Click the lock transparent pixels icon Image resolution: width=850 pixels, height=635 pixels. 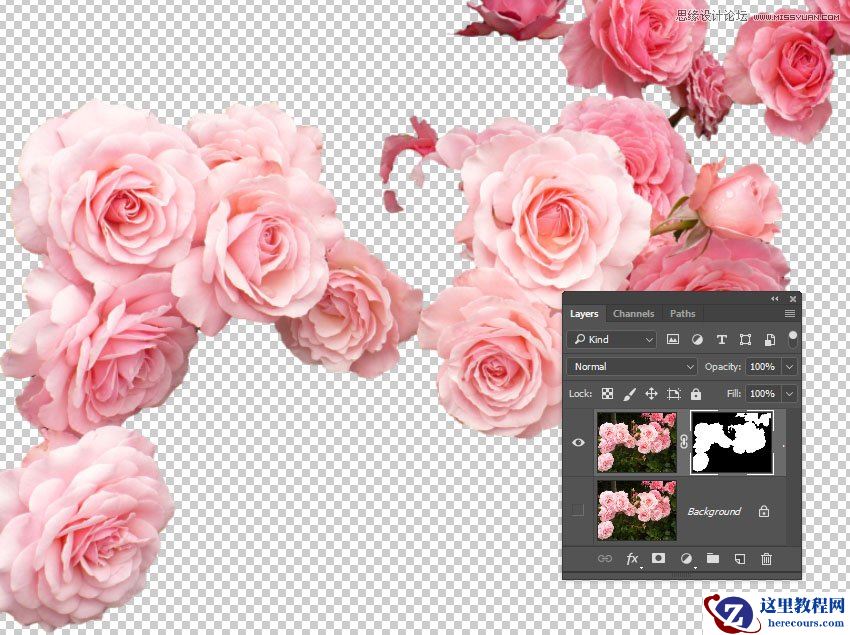(606, 394)
